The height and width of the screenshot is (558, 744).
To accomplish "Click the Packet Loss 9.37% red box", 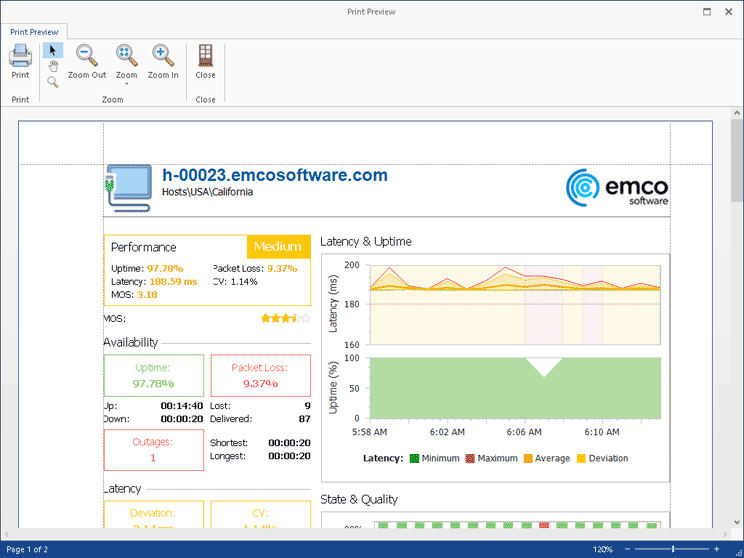I will (260, 375).
